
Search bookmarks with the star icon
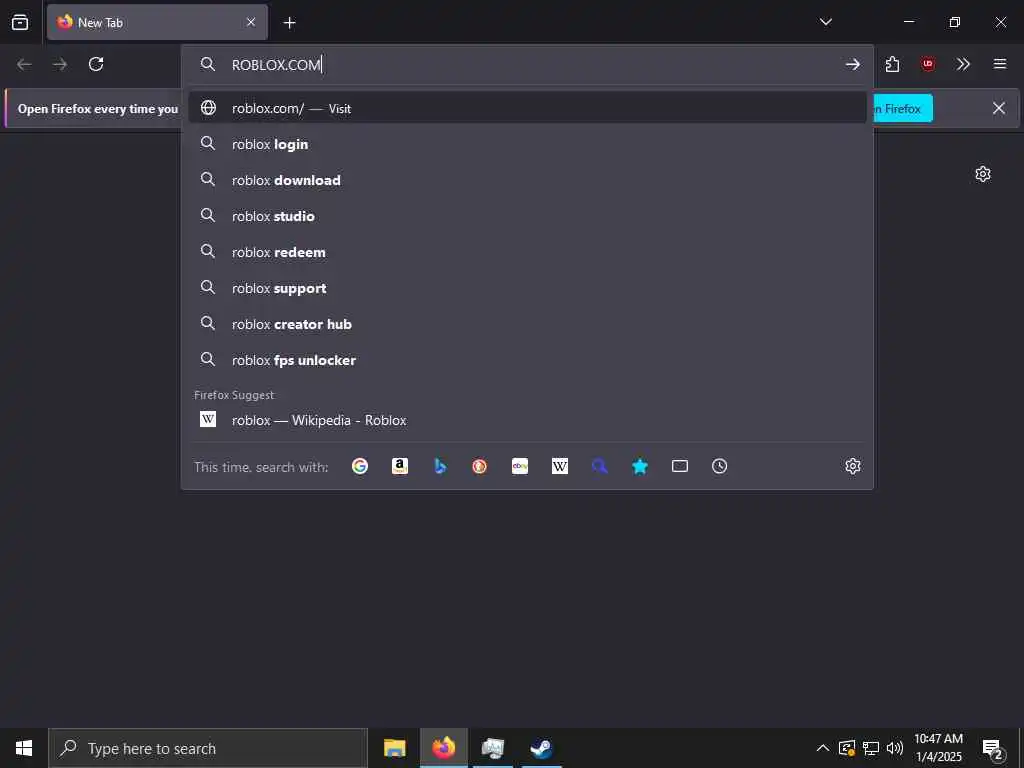click(x=640, y=466)
